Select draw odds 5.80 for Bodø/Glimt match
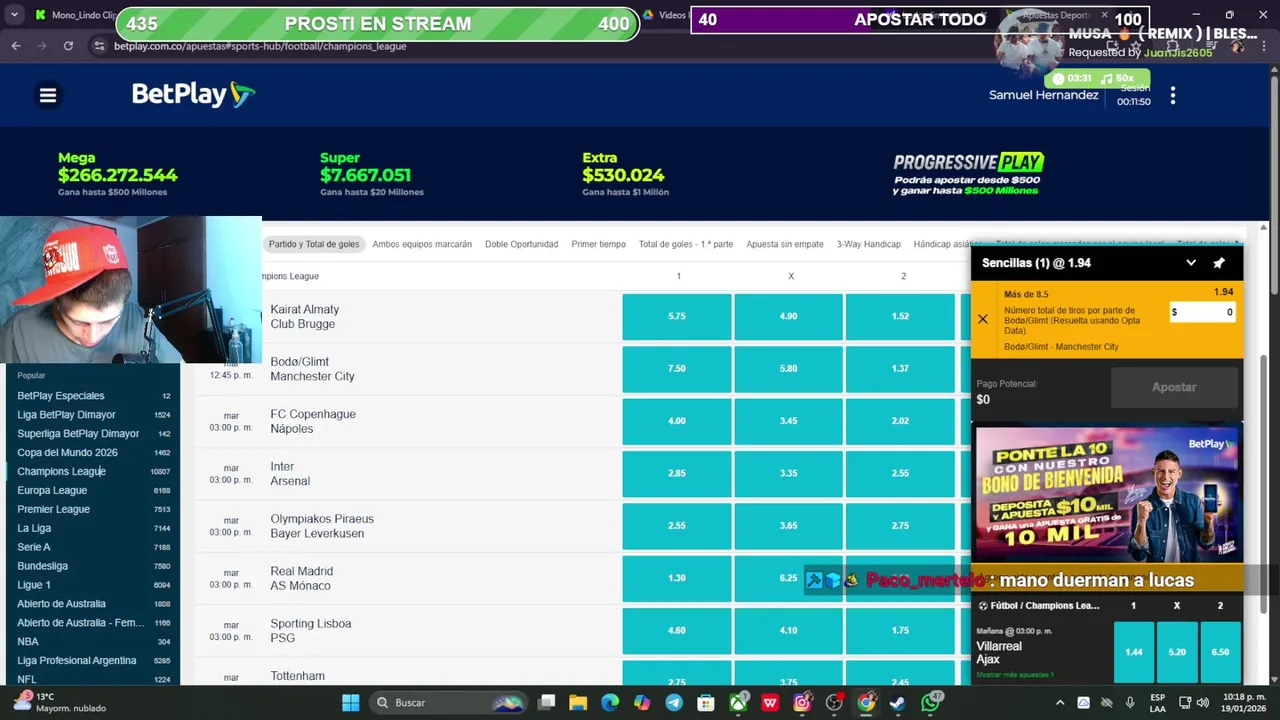Image resolution: width=1280 pixels, height=720 pixels. [x=788, y=368]
